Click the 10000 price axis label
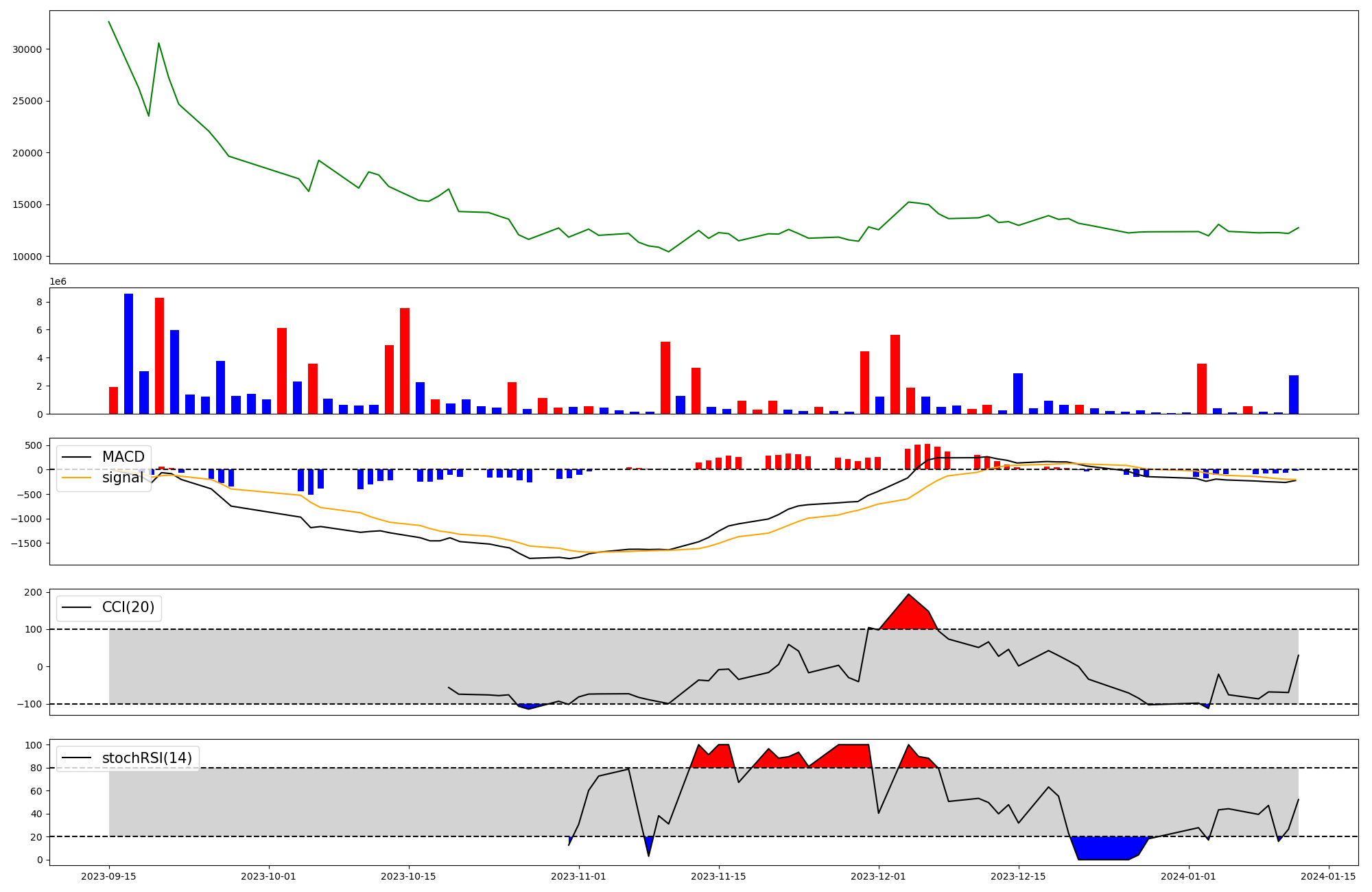Viewport: 1372px width, 892px height. click(27, 257)
